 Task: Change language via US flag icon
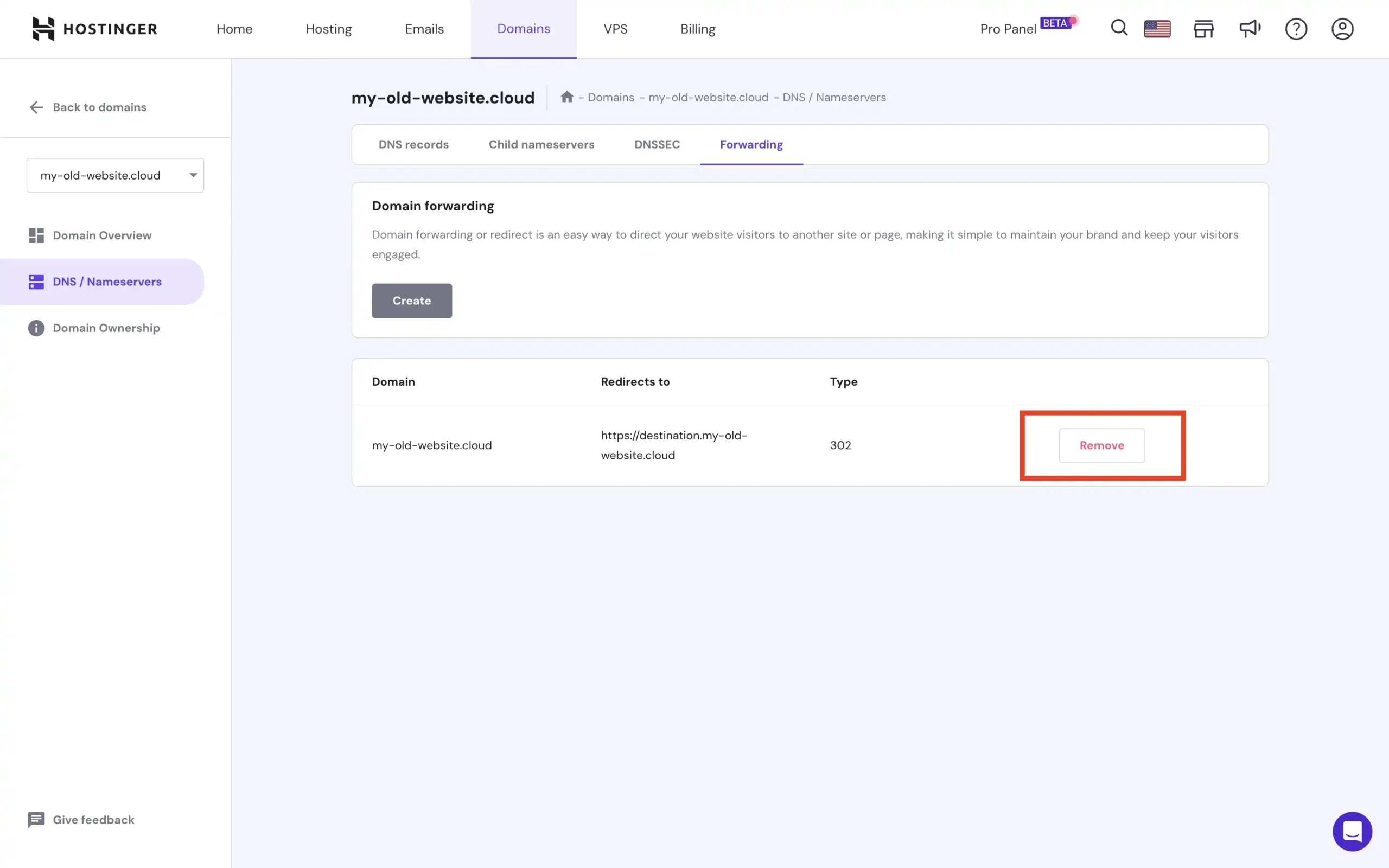(x=1157, y=29)
